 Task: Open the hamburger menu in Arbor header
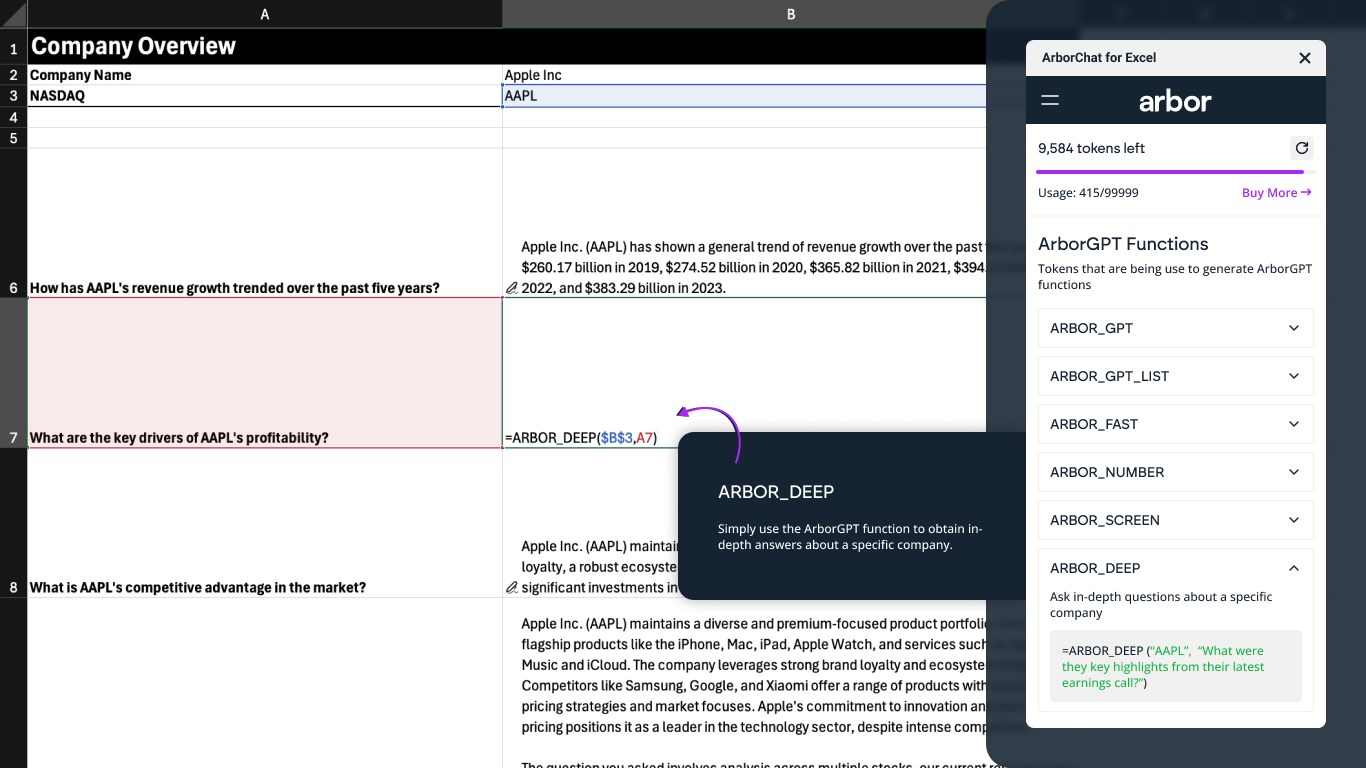pyautogui.click(x=1050, y=100)
